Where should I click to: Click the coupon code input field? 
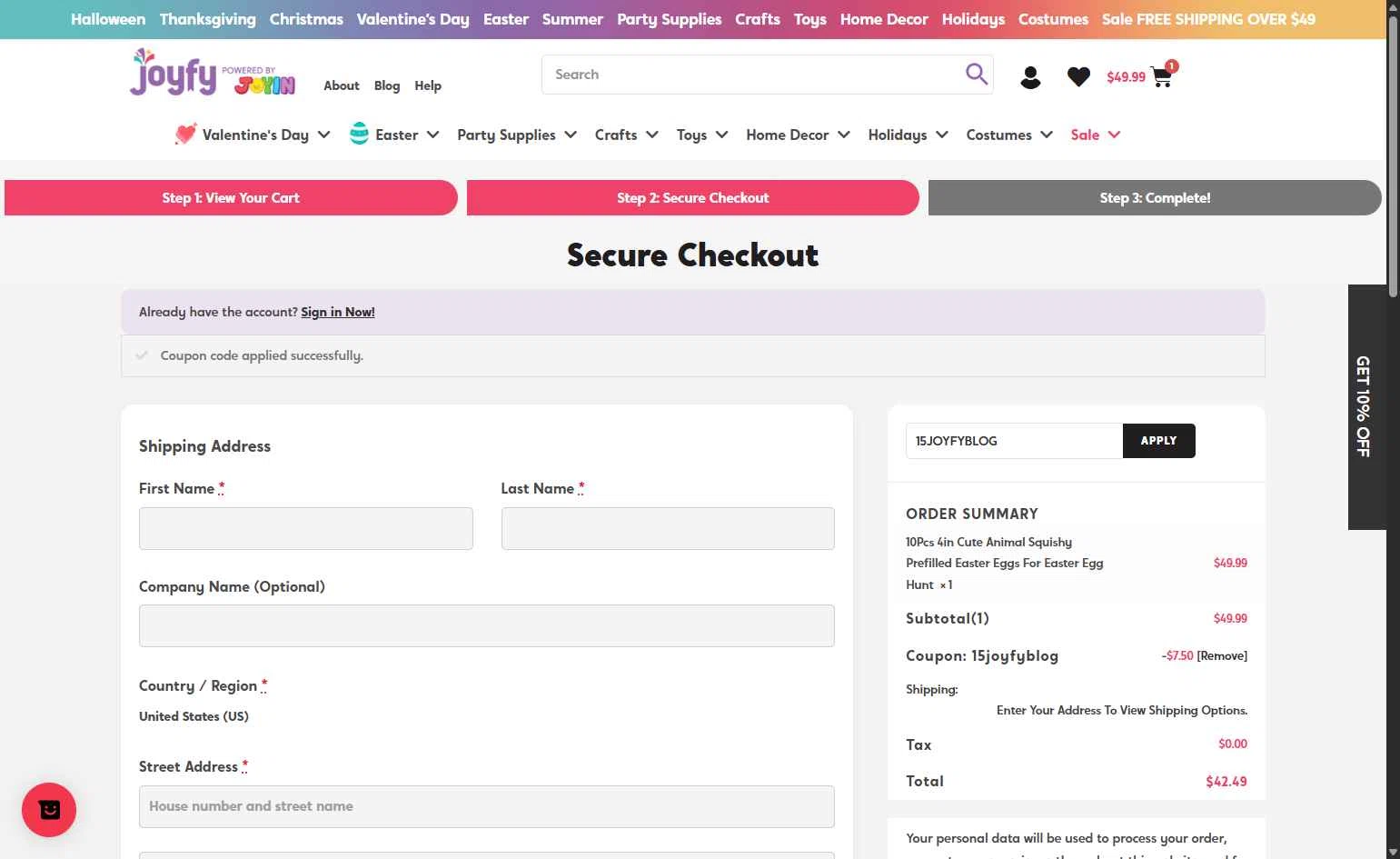pos(1014,441)
